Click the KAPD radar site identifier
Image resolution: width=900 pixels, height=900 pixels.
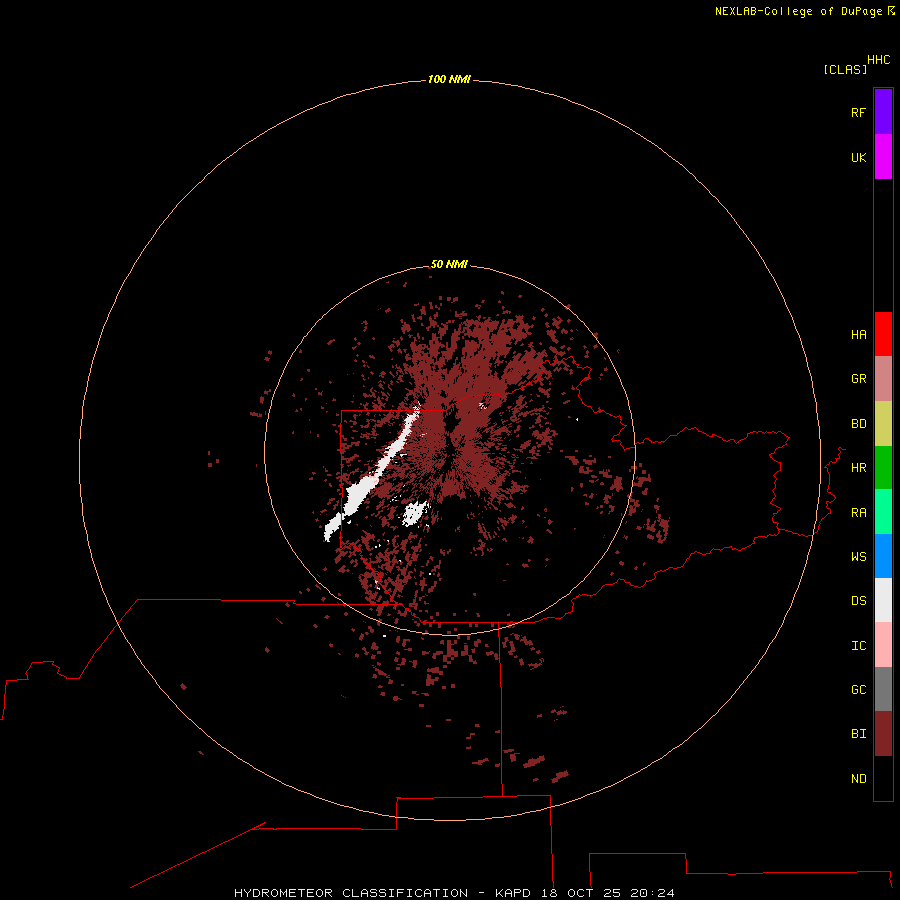pos(513,893)
